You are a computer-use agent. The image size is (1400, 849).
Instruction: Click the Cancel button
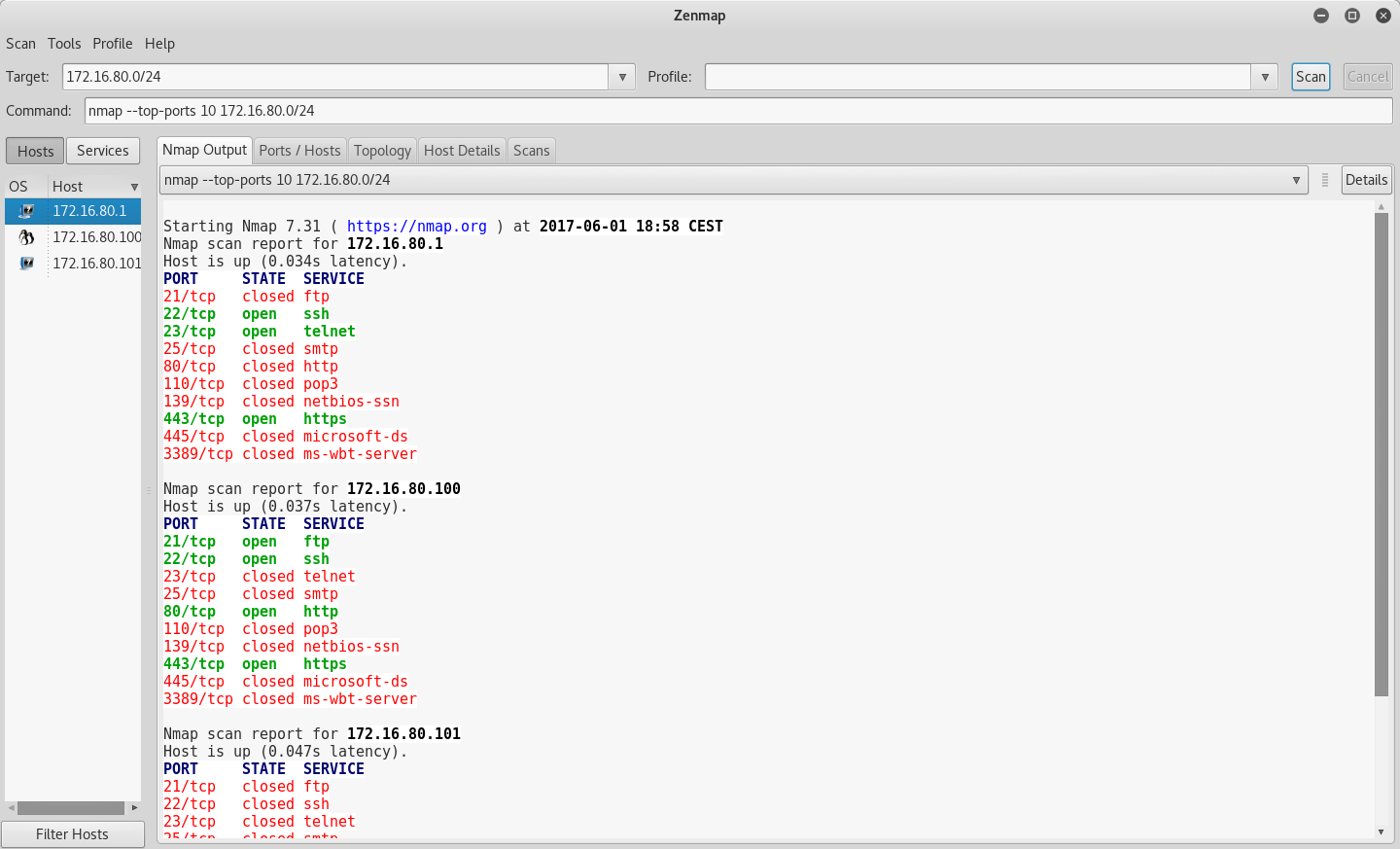click(1368, 77)
